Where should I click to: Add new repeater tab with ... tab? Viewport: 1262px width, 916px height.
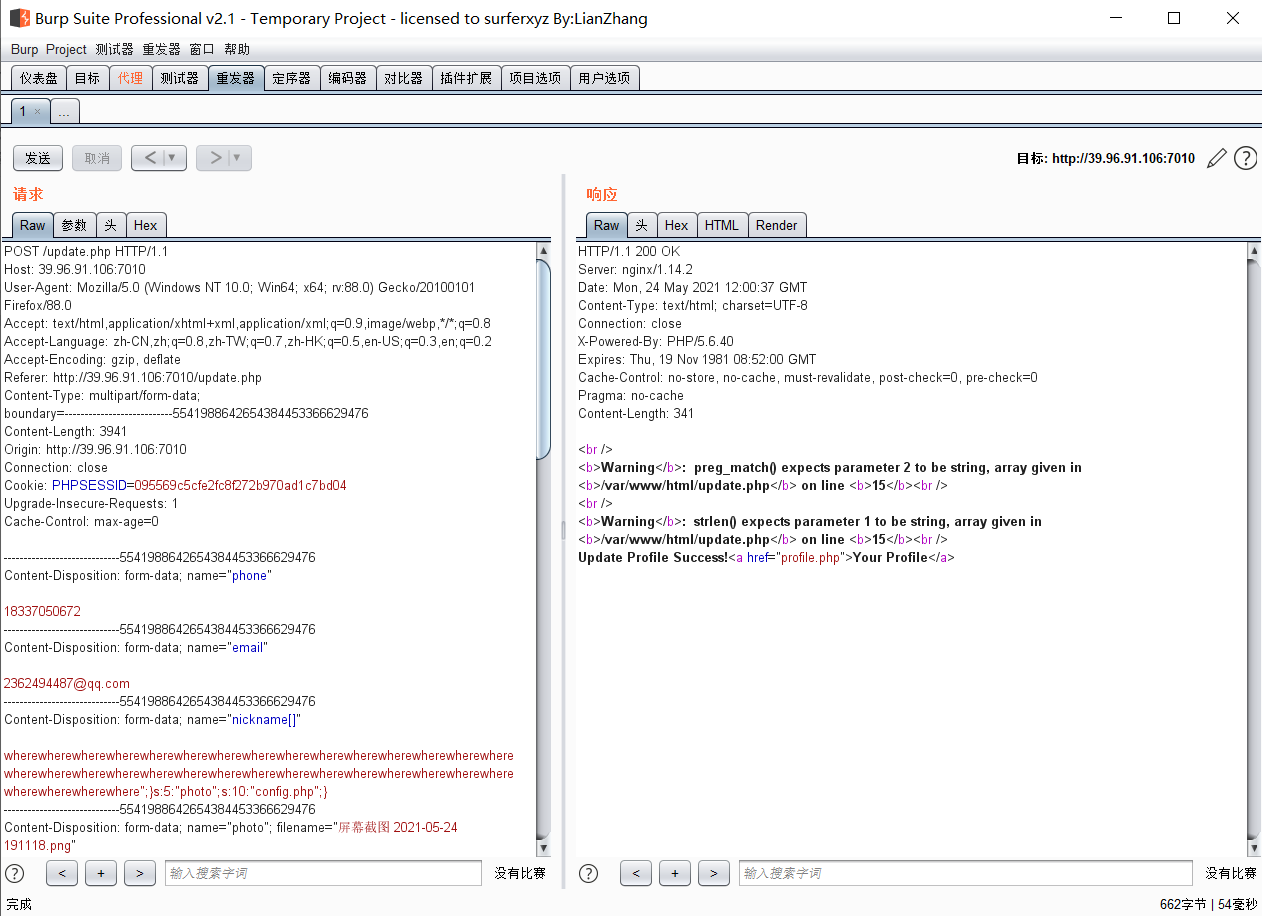point(65,111)
